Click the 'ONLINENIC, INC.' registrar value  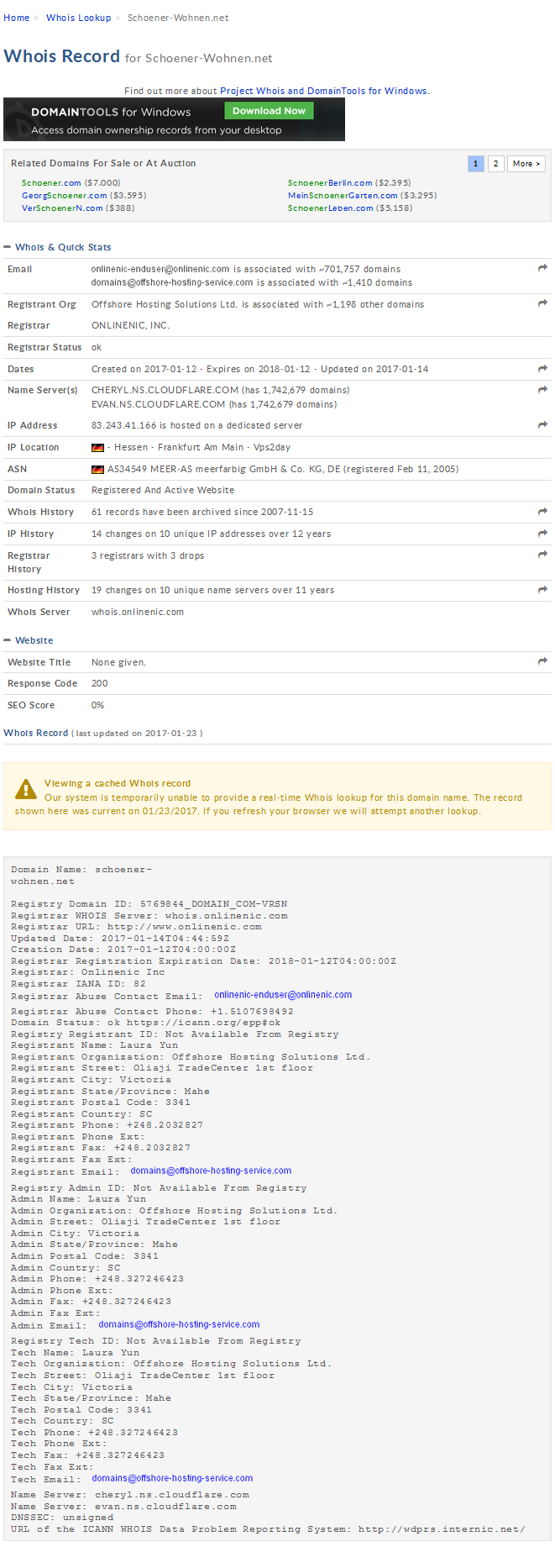click(130, 325)
